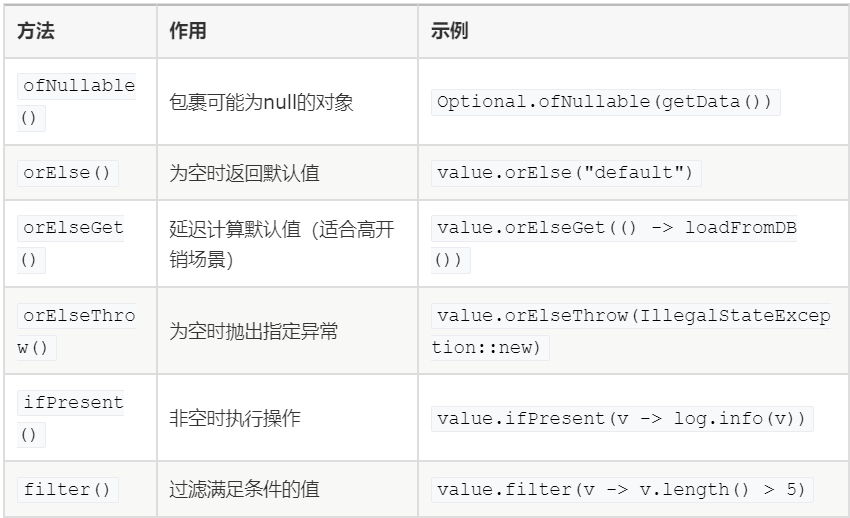The image size is (850, 518).
Task: Click description 包裹可能为null的对象
Action: (261, 102)
